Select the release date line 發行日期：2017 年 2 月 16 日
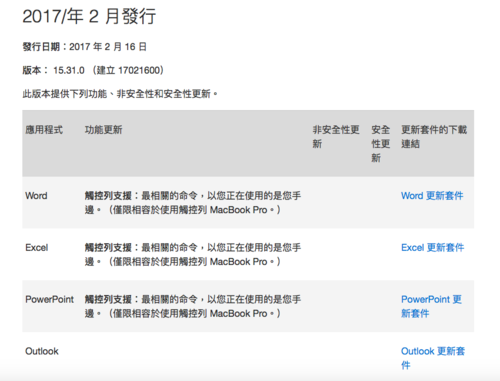 click(x=85, y=47)
